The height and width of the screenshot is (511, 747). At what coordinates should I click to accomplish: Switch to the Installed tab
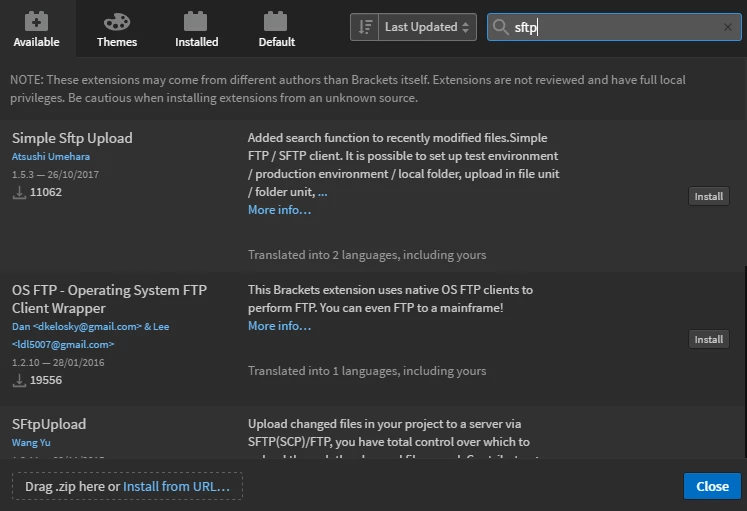[x=196, y=30]
